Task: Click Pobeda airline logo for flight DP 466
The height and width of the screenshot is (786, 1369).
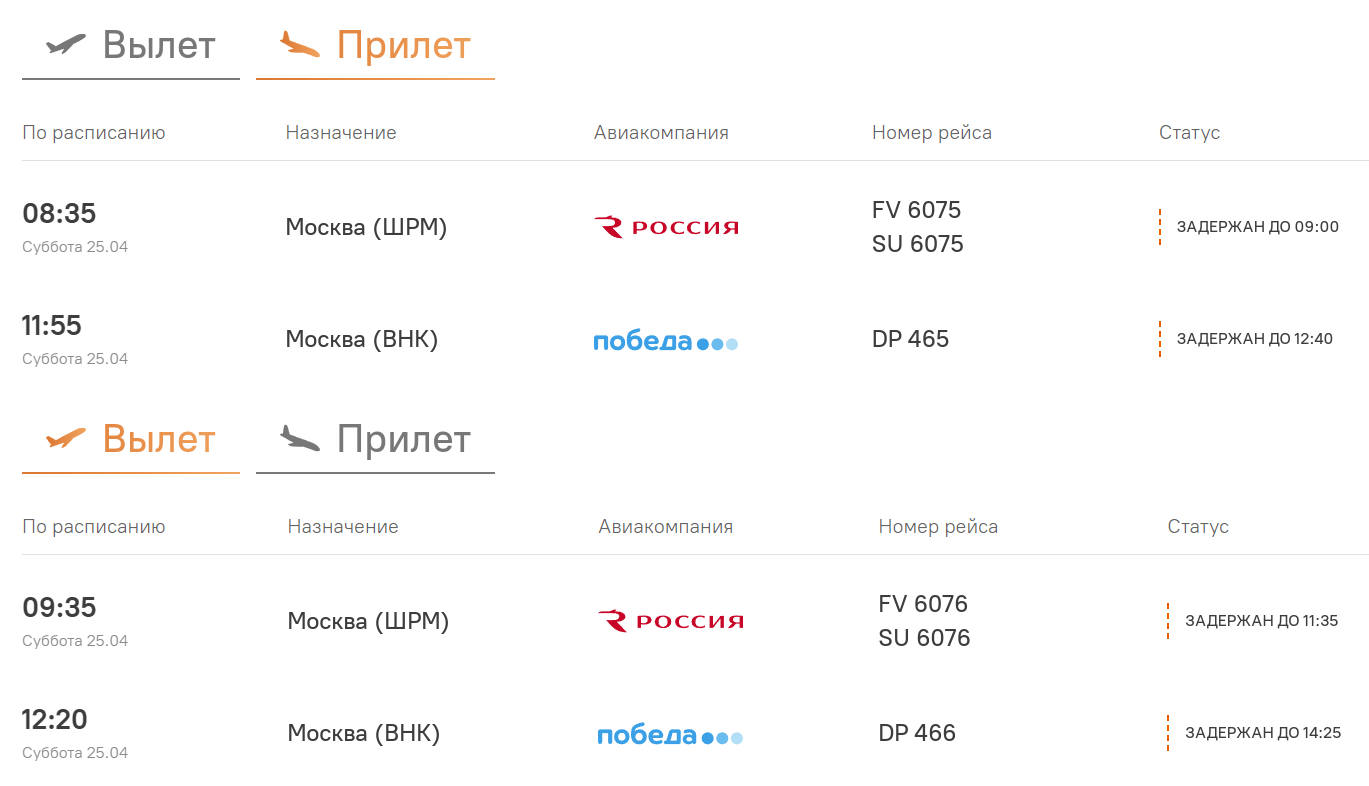Action: click(670, 736)
